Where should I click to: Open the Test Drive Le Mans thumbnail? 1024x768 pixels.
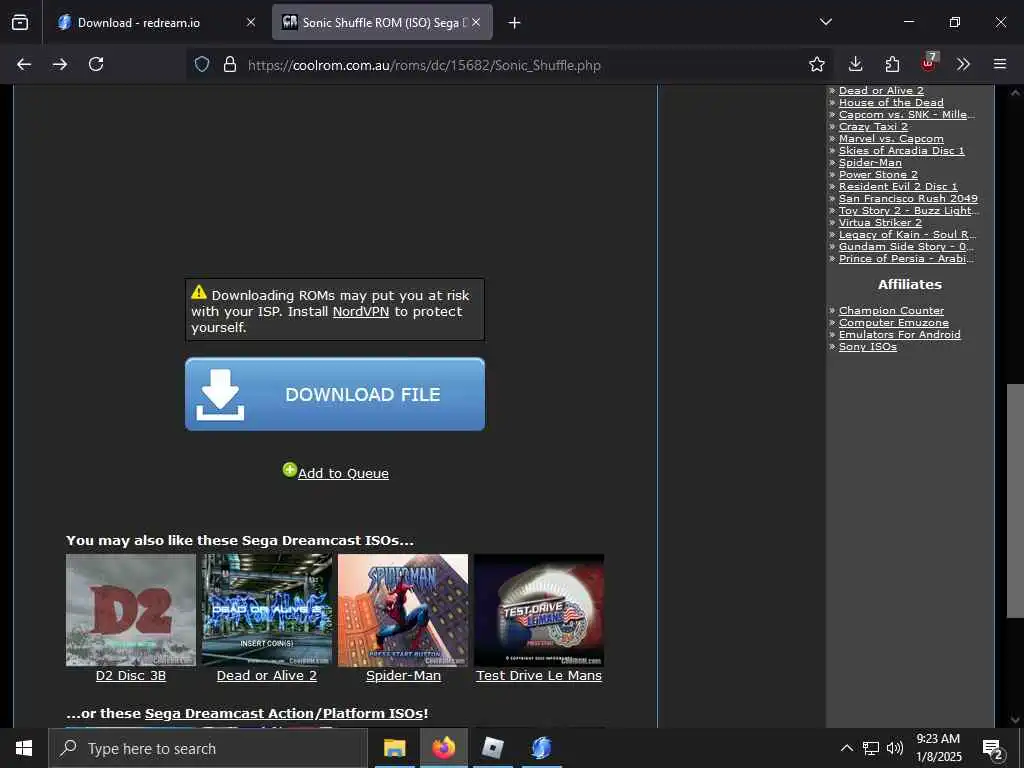pyautogui.click(x=539, y=610)
